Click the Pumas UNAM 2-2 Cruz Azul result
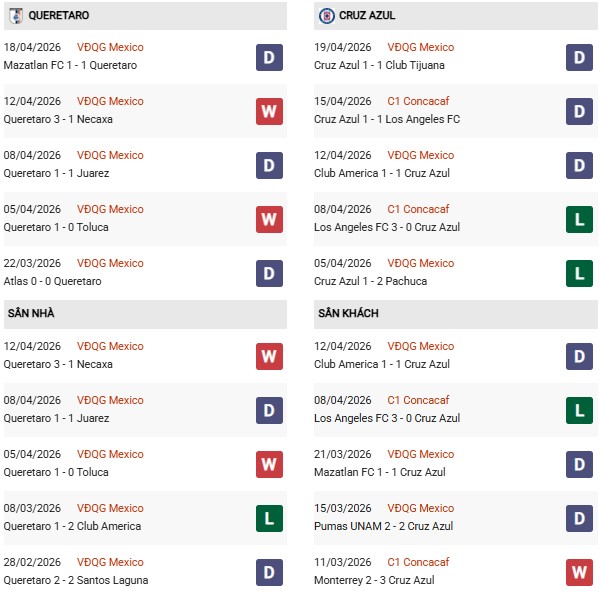This screenshot has width=600, height=592. click(380, 526)
